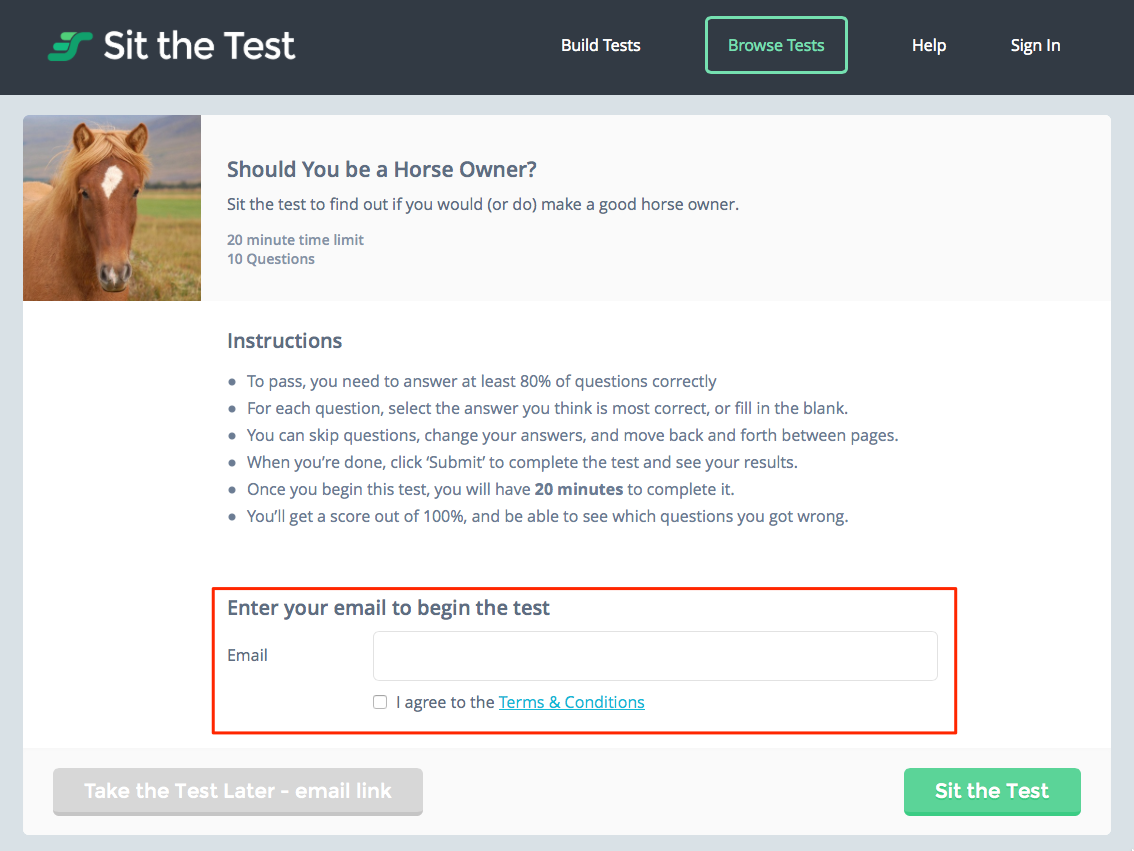This screenshot has height=851, width=1134.
Task: Click the 'Enter your email to begin' heading
Action: pyautogui.click(x=388, y=608)
